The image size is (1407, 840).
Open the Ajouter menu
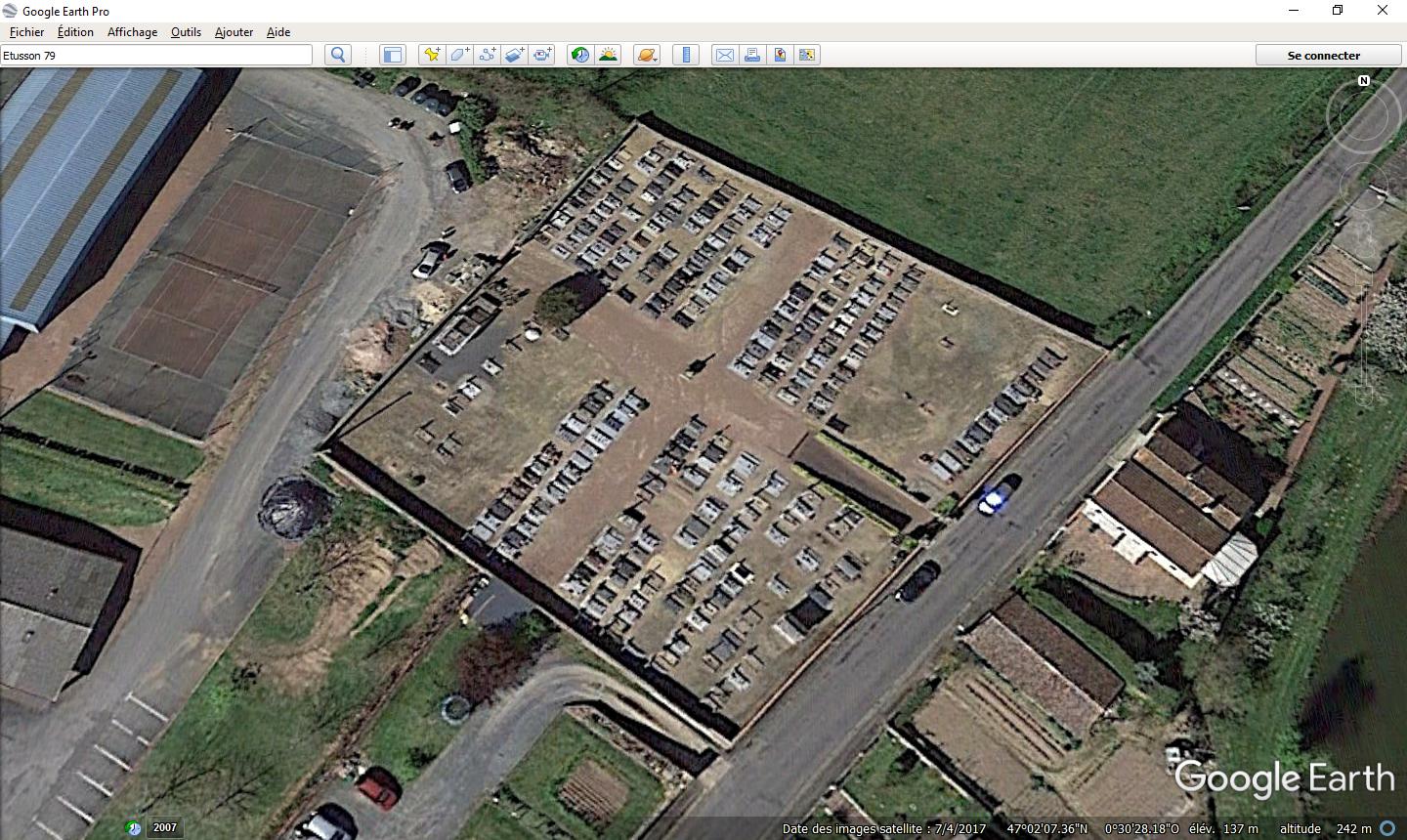[234, 32]
